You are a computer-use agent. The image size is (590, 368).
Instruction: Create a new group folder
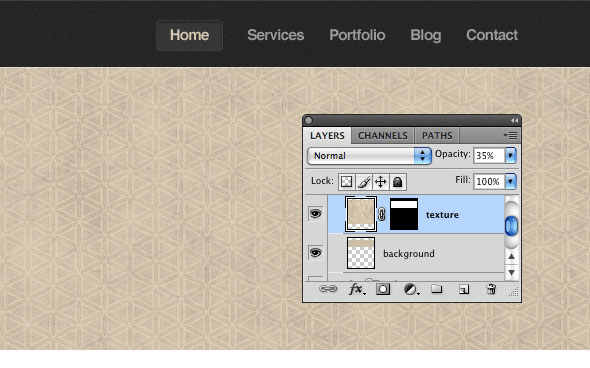(x=436, y=289)
